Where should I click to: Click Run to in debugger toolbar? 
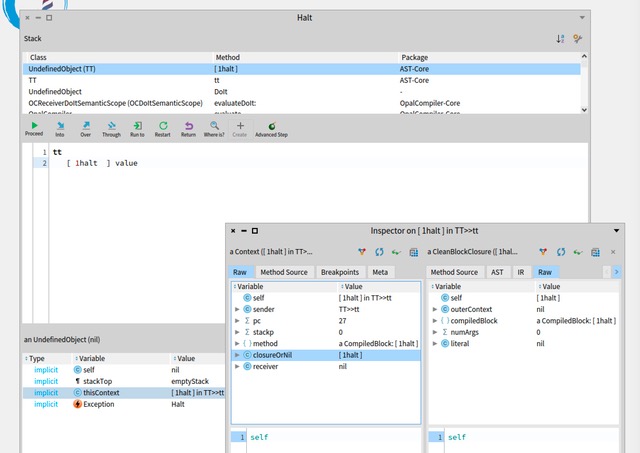tap(137, 127)
